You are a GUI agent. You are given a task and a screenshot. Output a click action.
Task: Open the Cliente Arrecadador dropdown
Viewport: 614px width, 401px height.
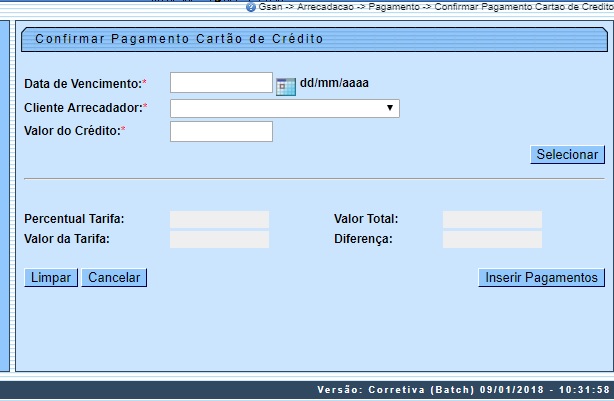pos(285,108)
